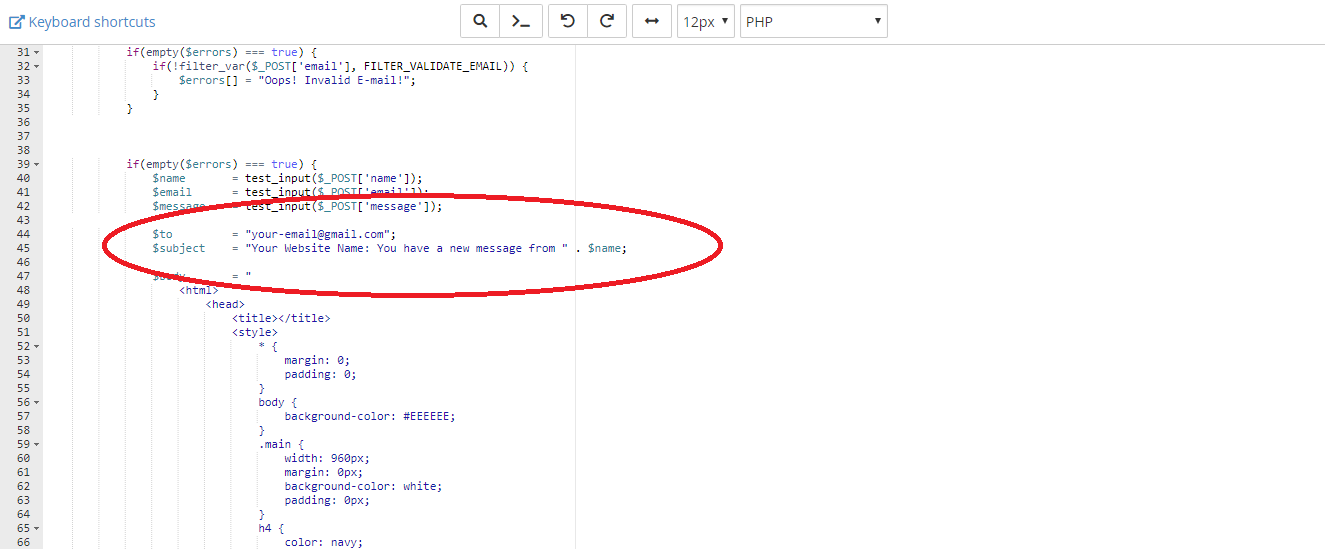Click "background-color: white;" line
Viewport: 1325px width, 549px height.
(x=363, y=486)
